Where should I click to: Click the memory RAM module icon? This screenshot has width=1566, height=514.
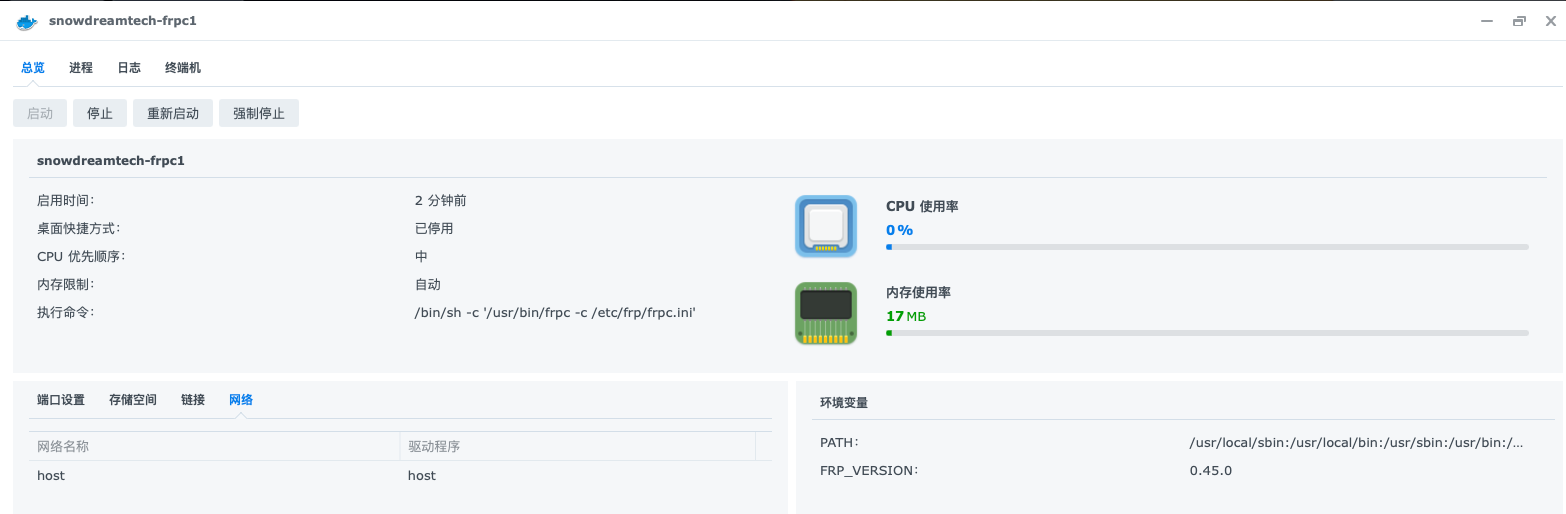point(825,313)
